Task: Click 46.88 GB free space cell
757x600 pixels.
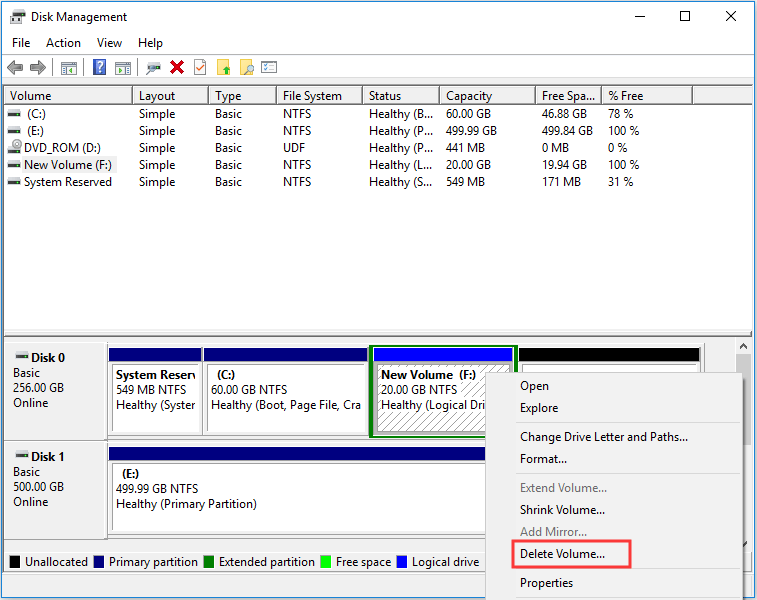Action: 564,114
